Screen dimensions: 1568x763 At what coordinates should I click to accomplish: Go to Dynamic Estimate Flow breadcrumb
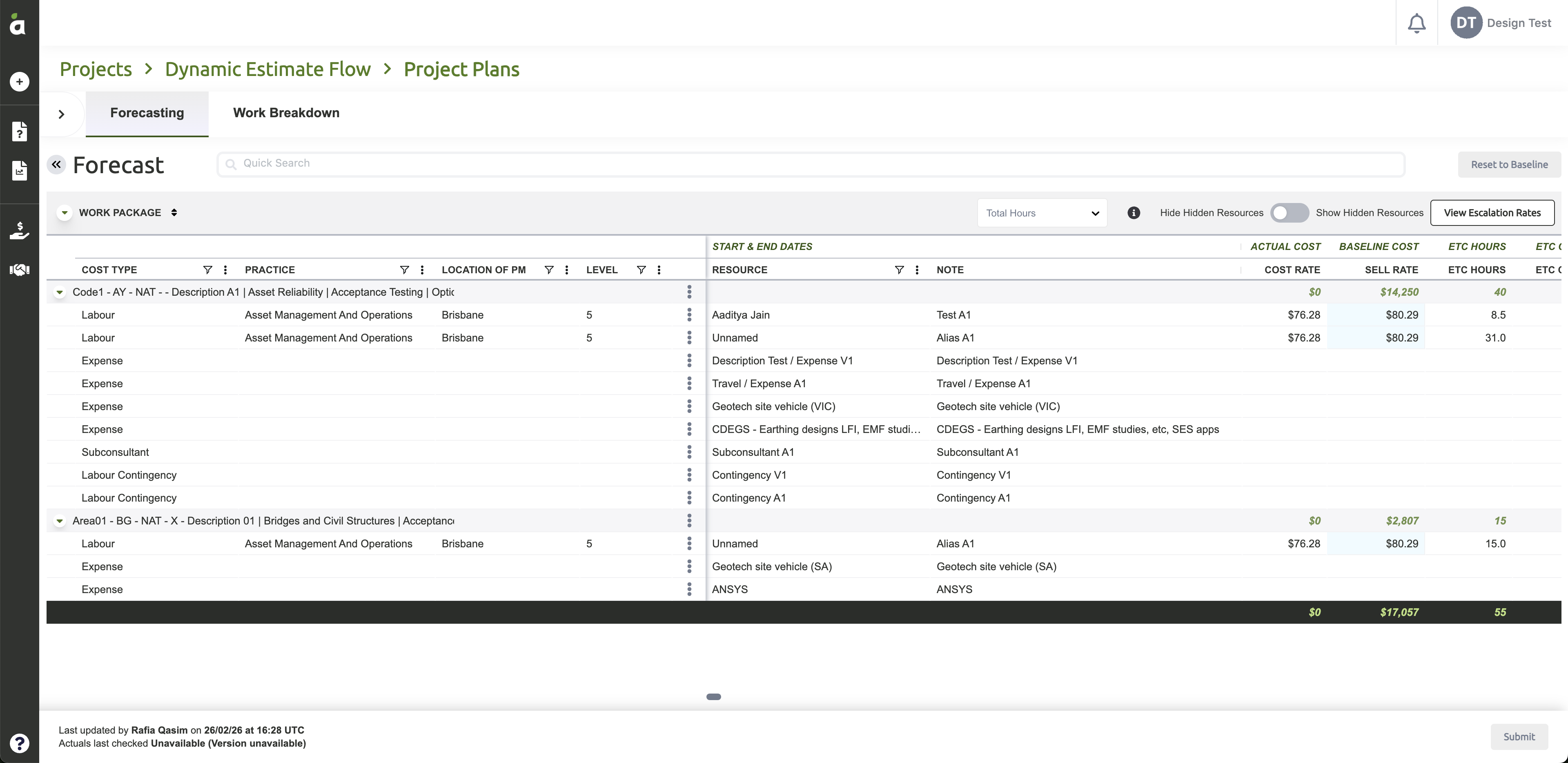click(x=268, y=69)
